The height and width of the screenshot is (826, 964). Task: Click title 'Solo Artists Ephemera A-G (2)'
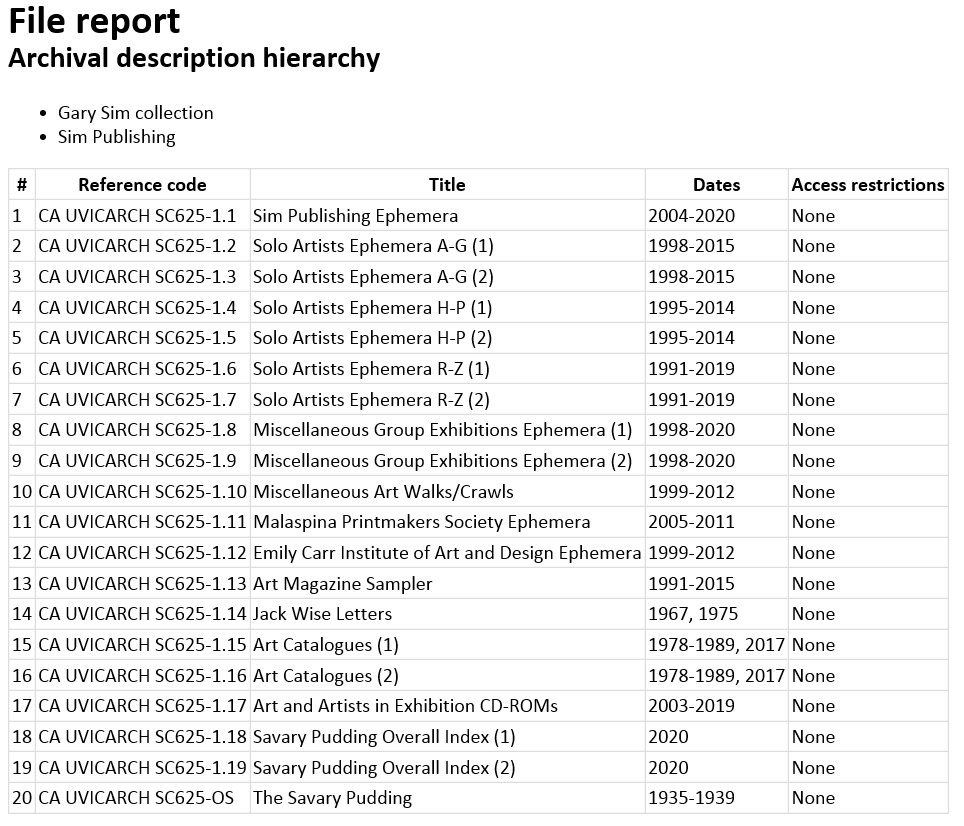373,277
